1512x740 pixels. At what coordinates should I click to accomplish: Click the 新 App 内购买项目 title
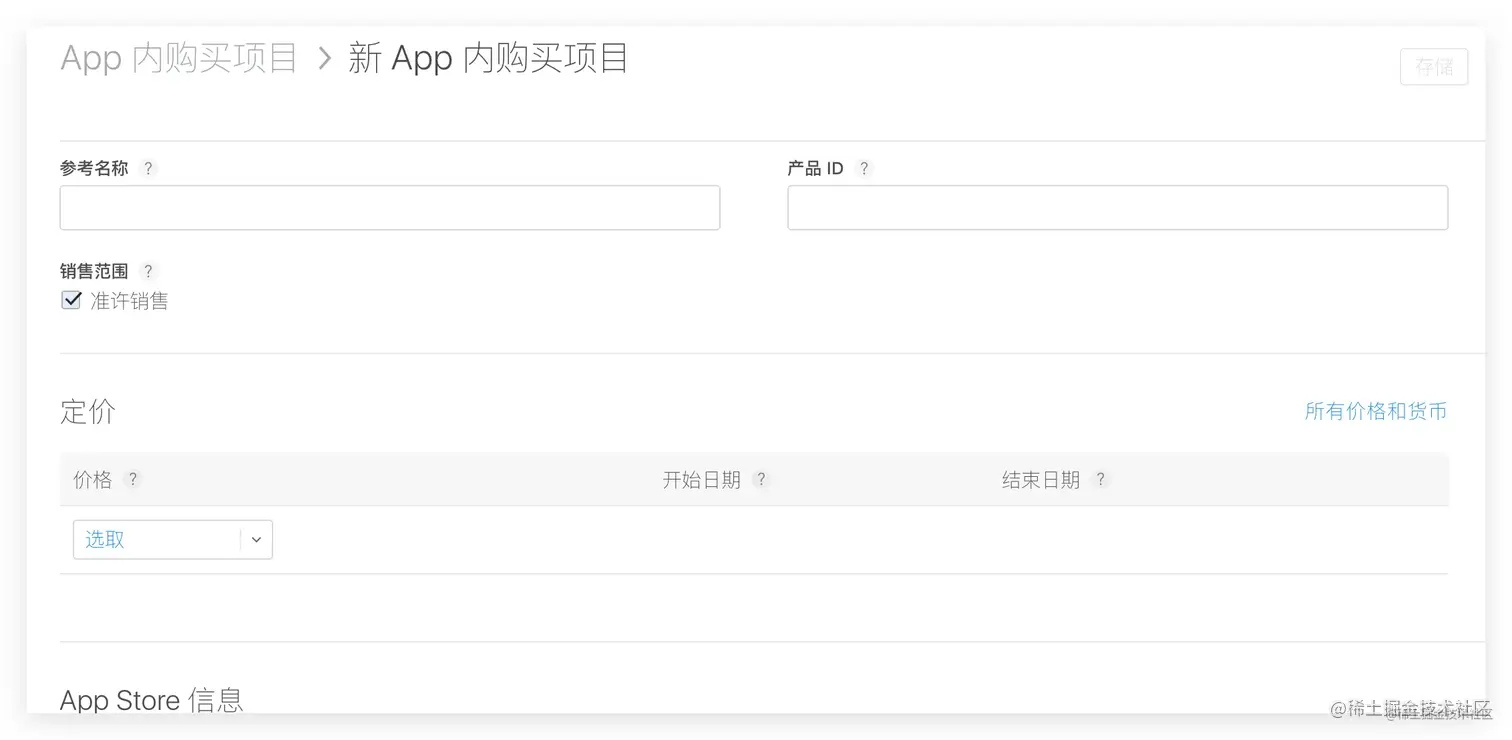pos(488,58)
